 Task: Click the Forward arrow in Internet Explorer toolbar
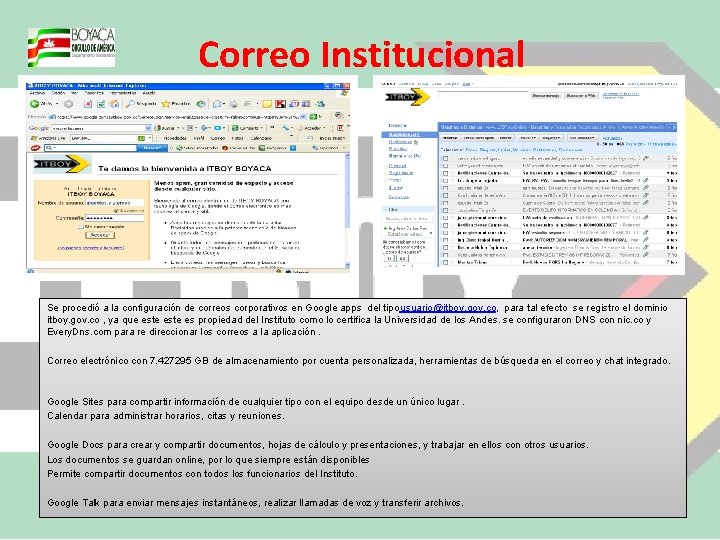click(68, 104)
